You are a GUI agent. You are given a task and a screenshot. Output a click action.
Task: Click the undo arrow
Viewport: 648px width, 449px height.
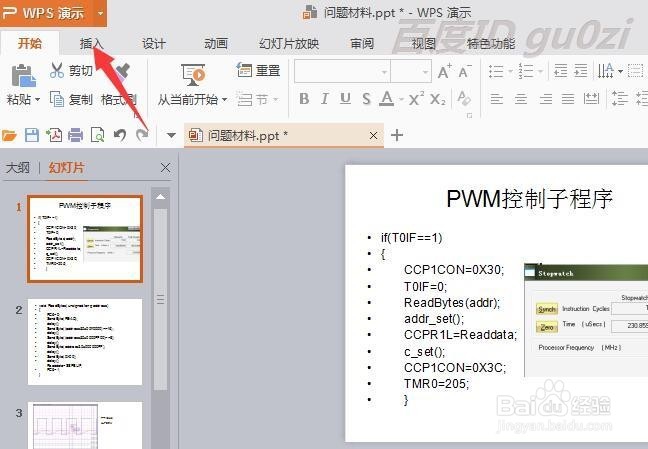tap(120, 135)
